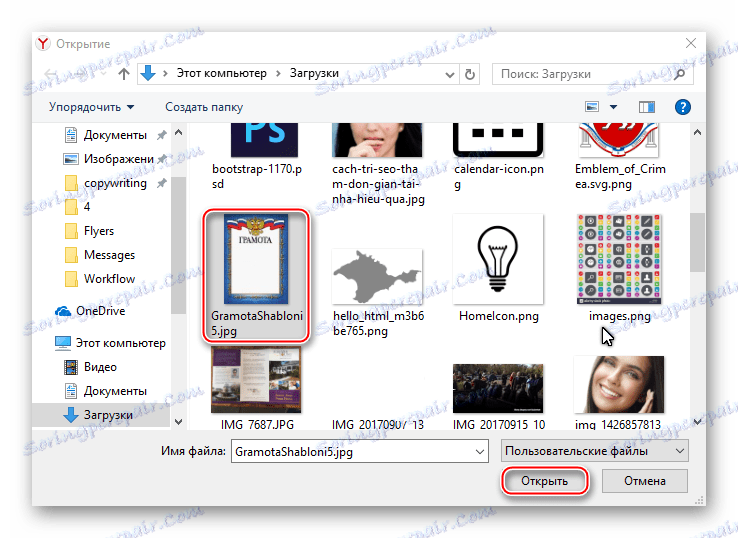The width and height of the screenshot is (738, 538).
Task: Click the navigation pane scroll up arrow
Action: [x=178, y=133]
